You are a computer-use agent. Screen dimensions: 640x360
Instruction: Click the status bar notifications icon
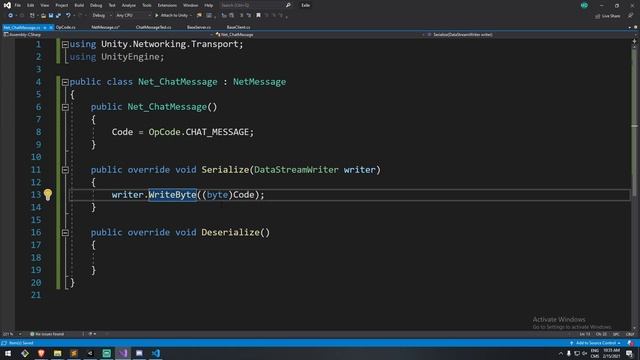pos(631,343)
